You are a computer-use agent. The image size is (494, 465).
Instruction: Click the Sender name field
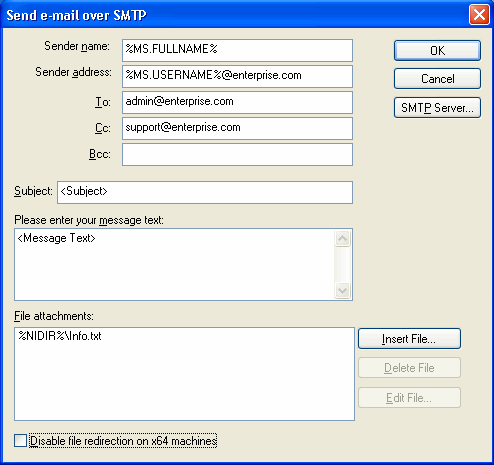237,50
